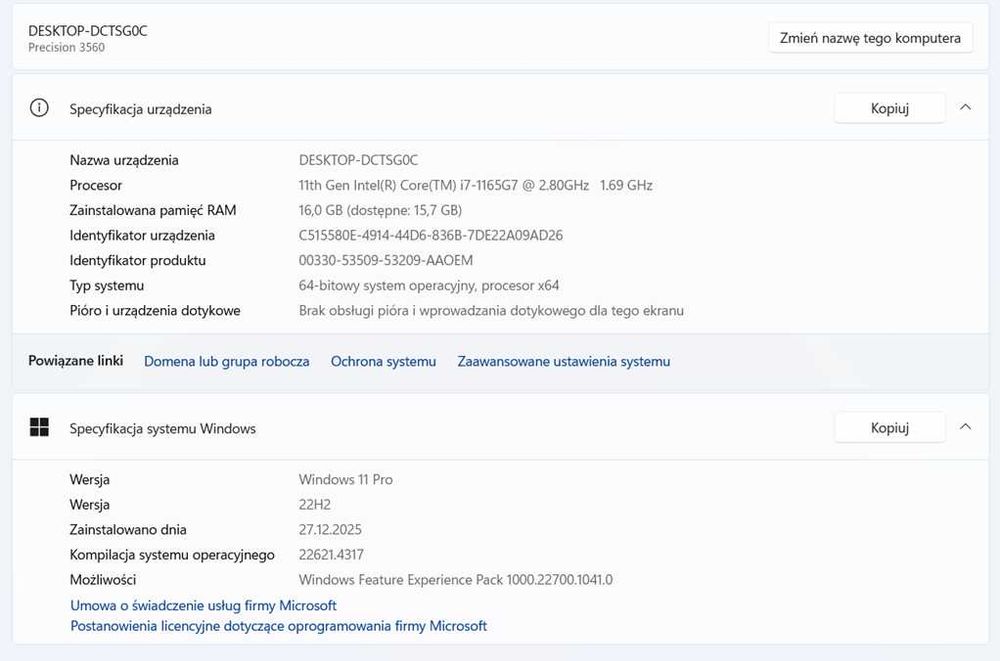1000x661 pixels.
Task: Click the Pióro i urządzenia dotykowe label
Action: click(x=155, y=311)
